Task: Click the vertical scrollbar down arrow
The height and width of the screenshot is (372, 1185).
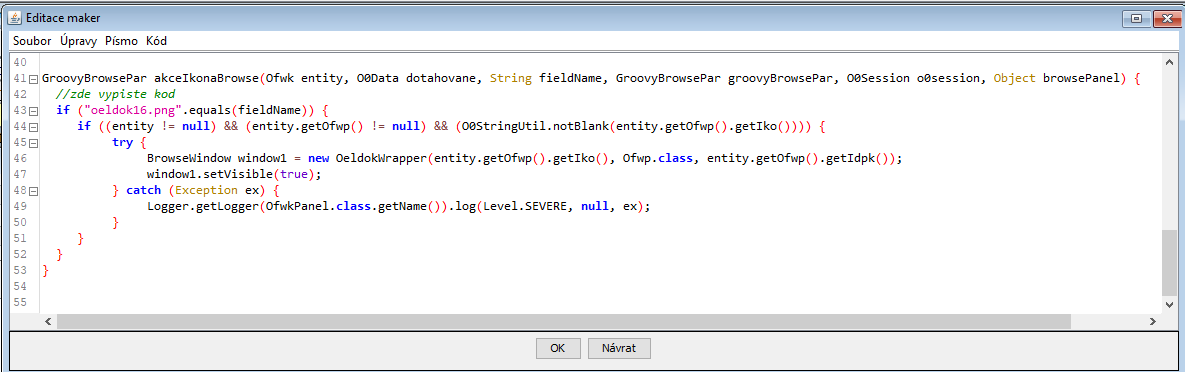Action: click(1170, 304)
